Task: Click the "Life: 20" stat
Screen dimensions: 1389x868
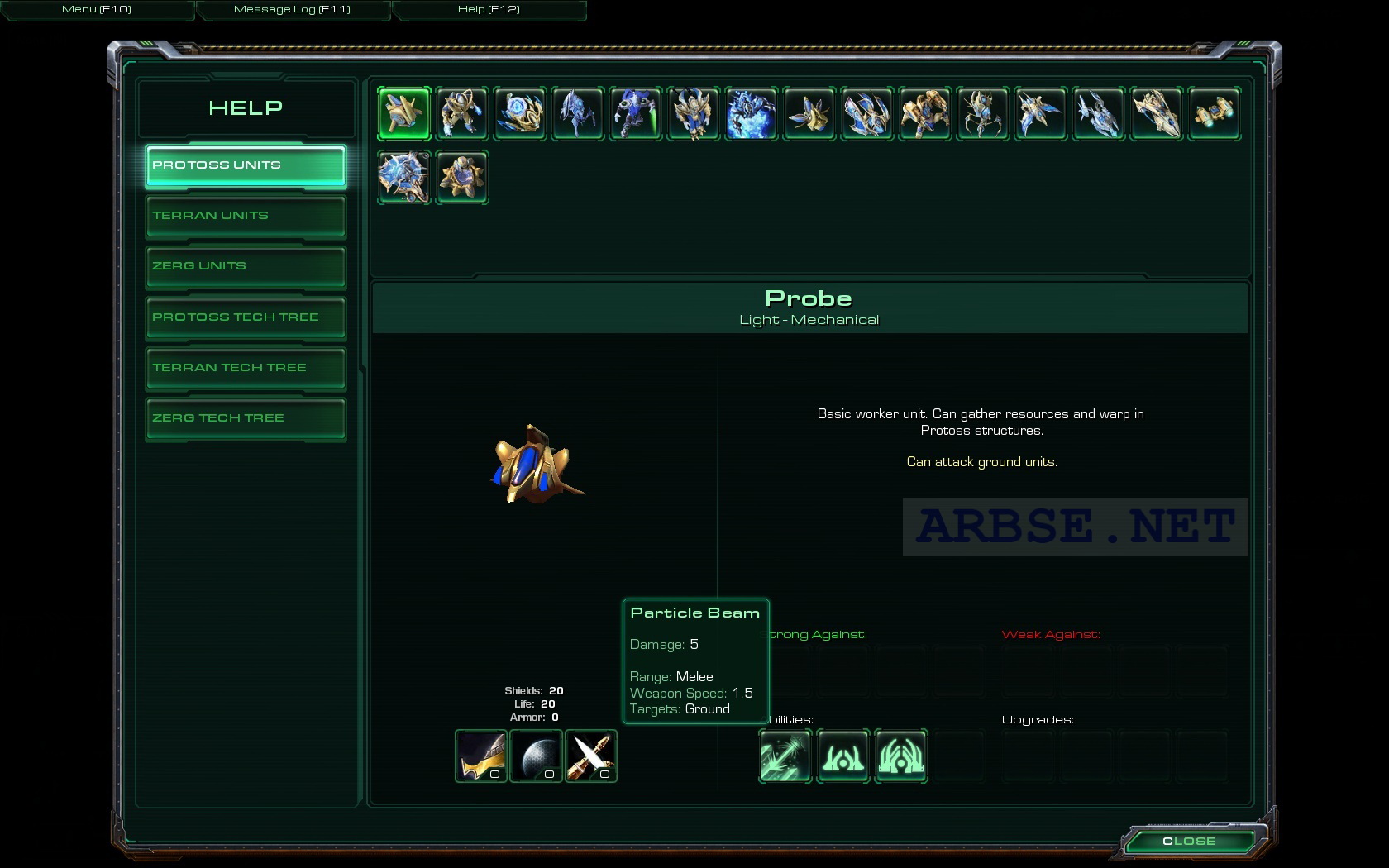Action: [x=535, y=703]
